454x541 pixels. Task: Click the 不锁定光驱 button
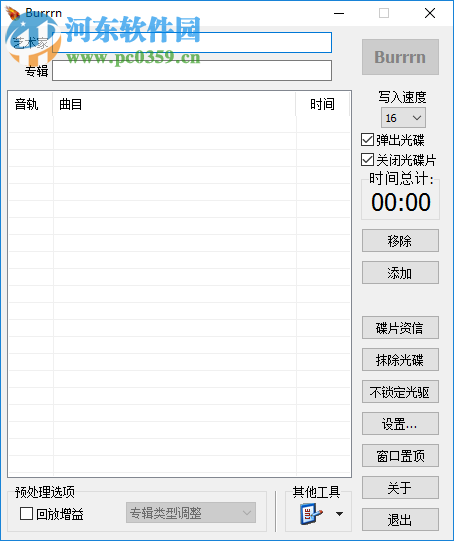click(400, 392)
